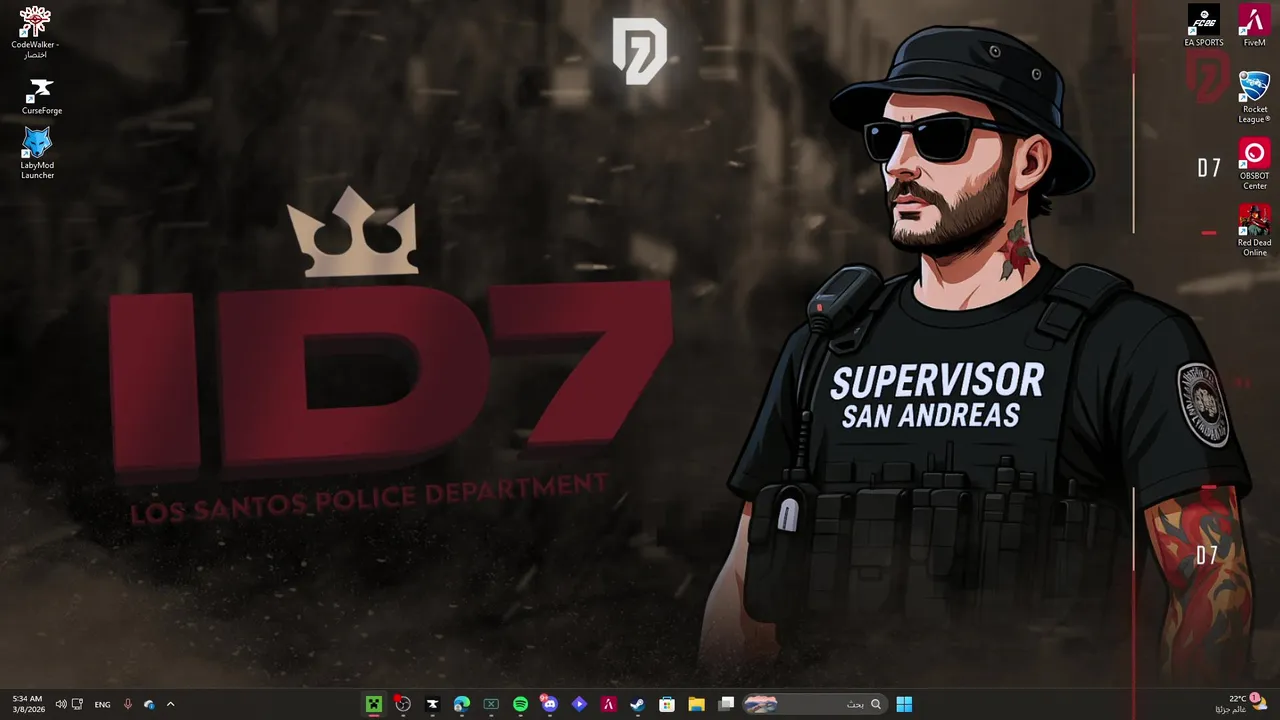Open the Rocket League desktop shortcut
This screenshot has width=1280, height=720.
[x=1254, y=97]
